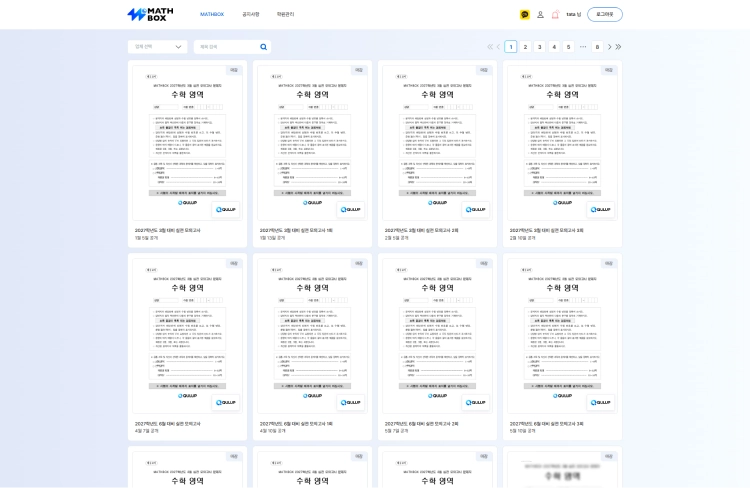This screenshot has height=488, width=750.
Task: Click the MATH BOX logo
Action: coord(150,14)
